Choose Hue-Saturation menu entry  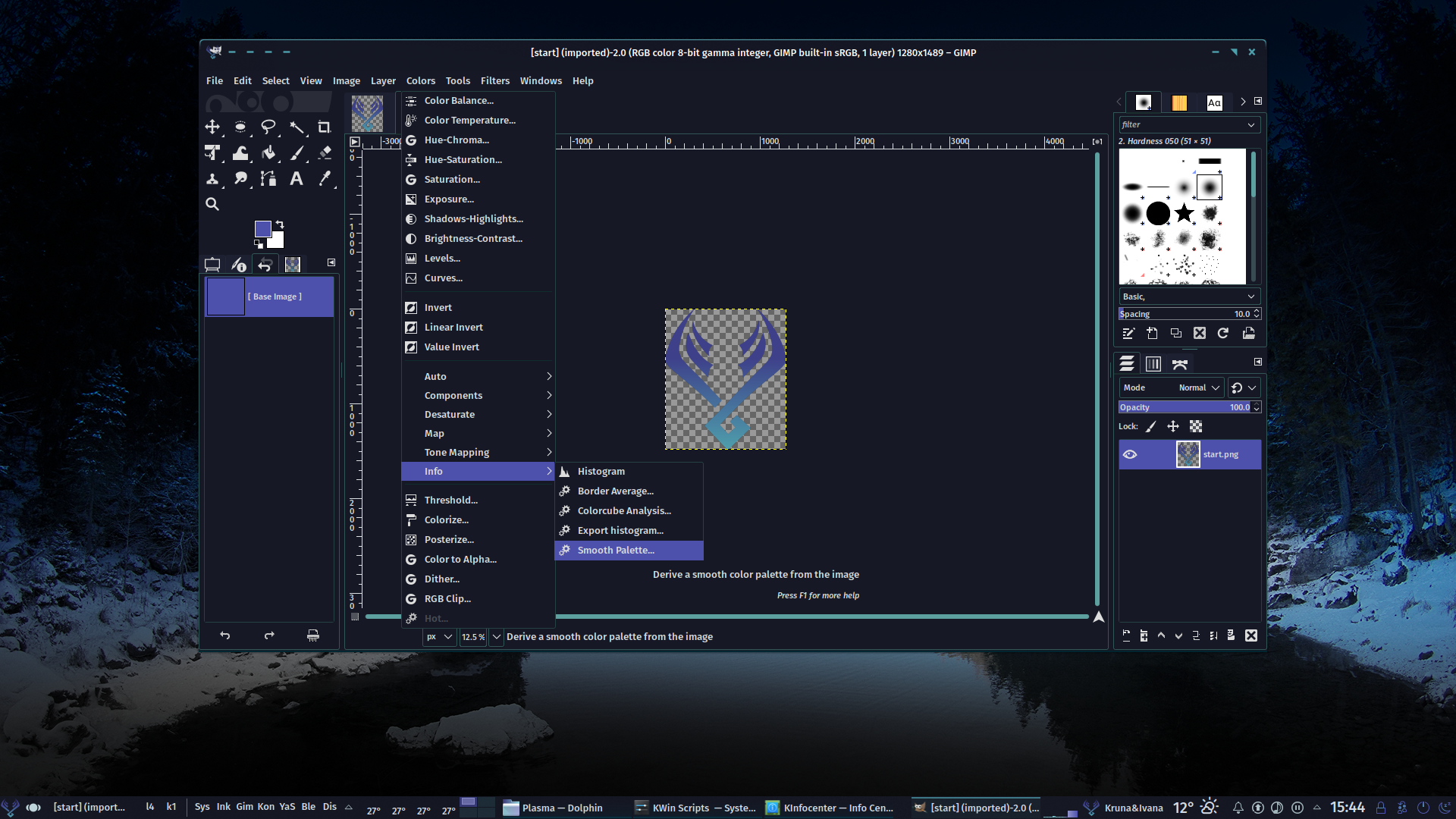coord(478,160)
